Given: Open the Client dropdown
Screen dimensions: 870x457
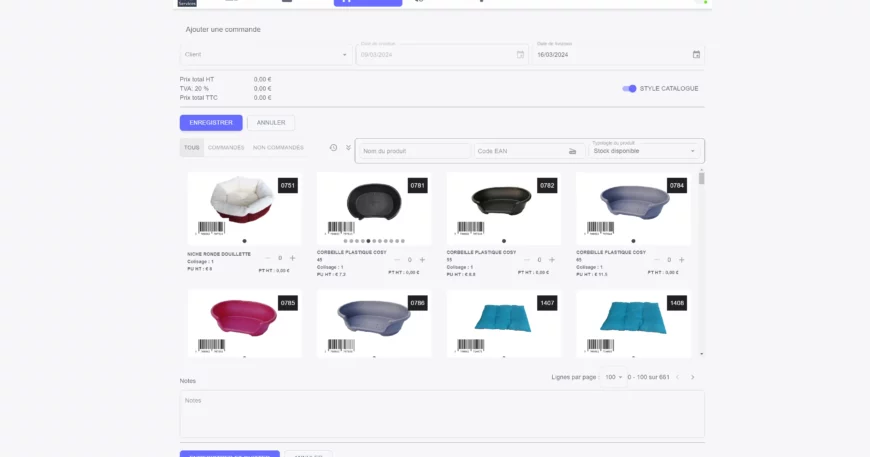Looking at the screenshot, I should [266, 54].
